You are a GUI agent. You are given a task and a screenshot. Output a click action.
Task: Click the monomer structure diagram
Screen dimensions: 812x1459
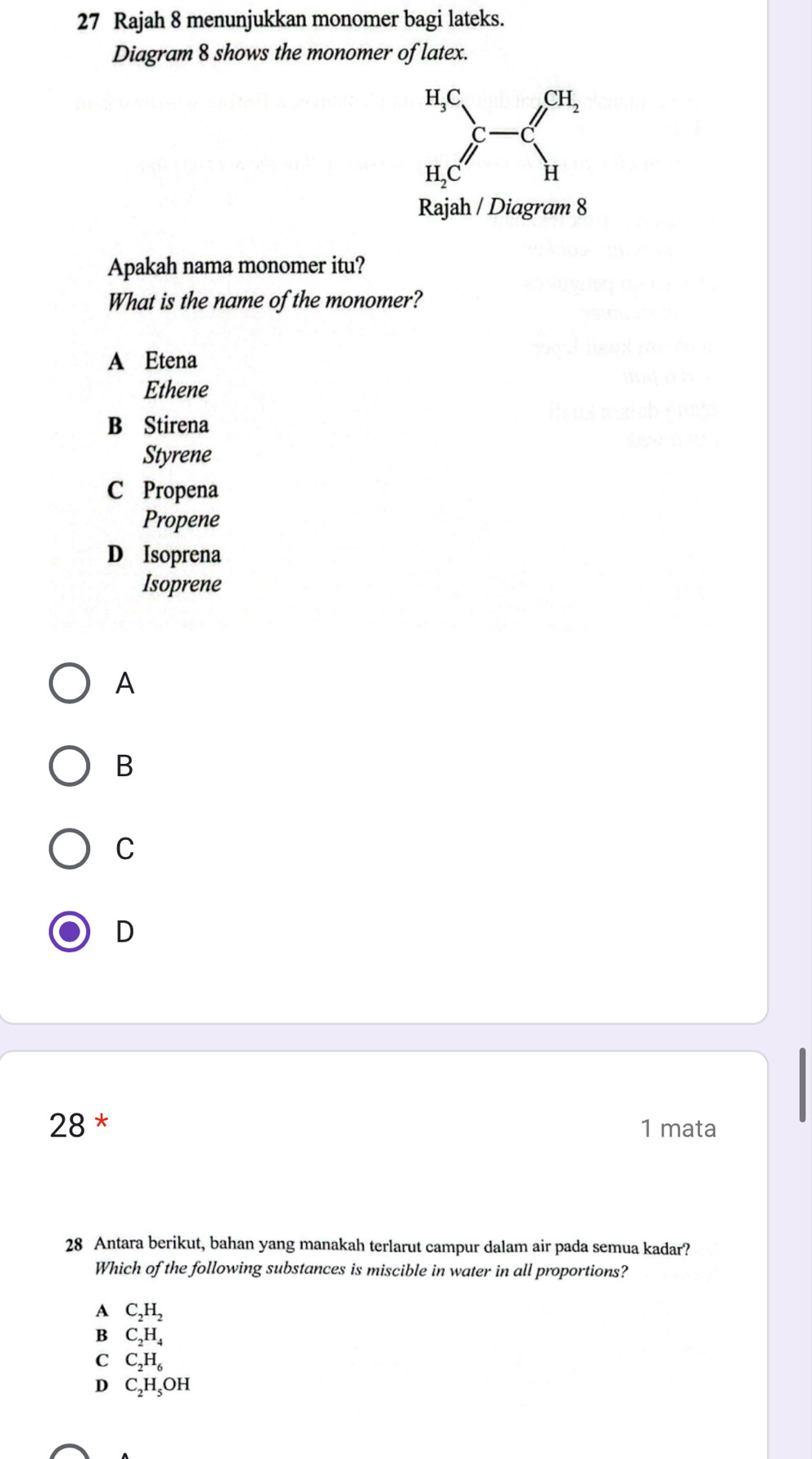(x=501, y=135)
